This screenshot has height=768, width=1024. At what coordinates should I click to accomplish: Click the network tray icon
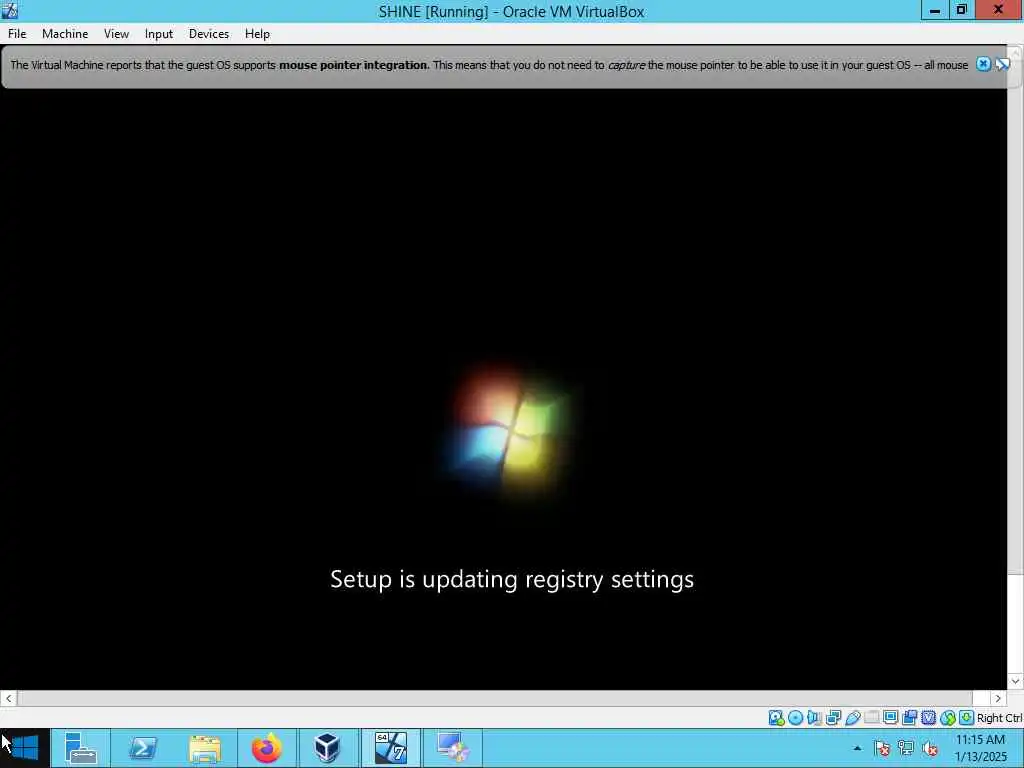pos(906,748)
